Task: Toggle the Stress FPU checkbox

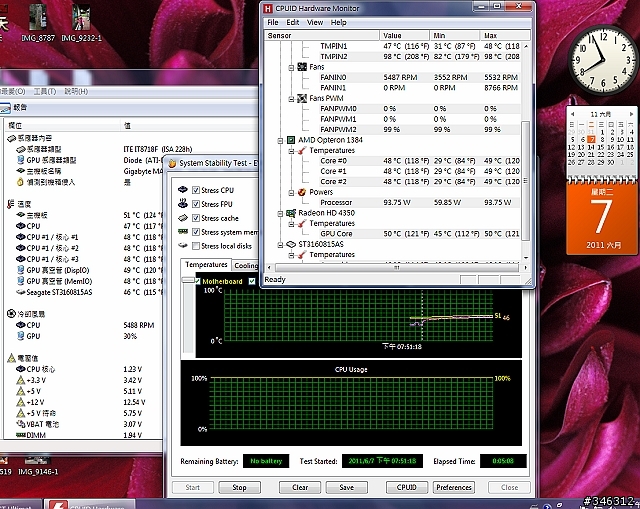Action: pyautogui.click(x=196, y=204)
